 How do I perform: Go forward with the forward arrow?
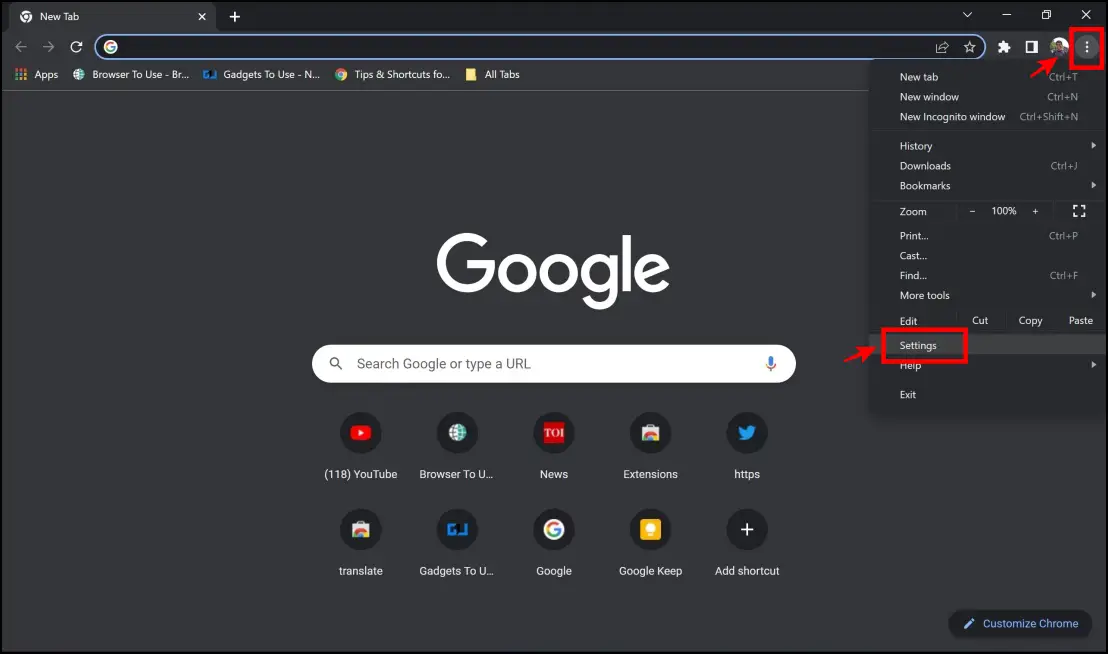pos(48,47)
